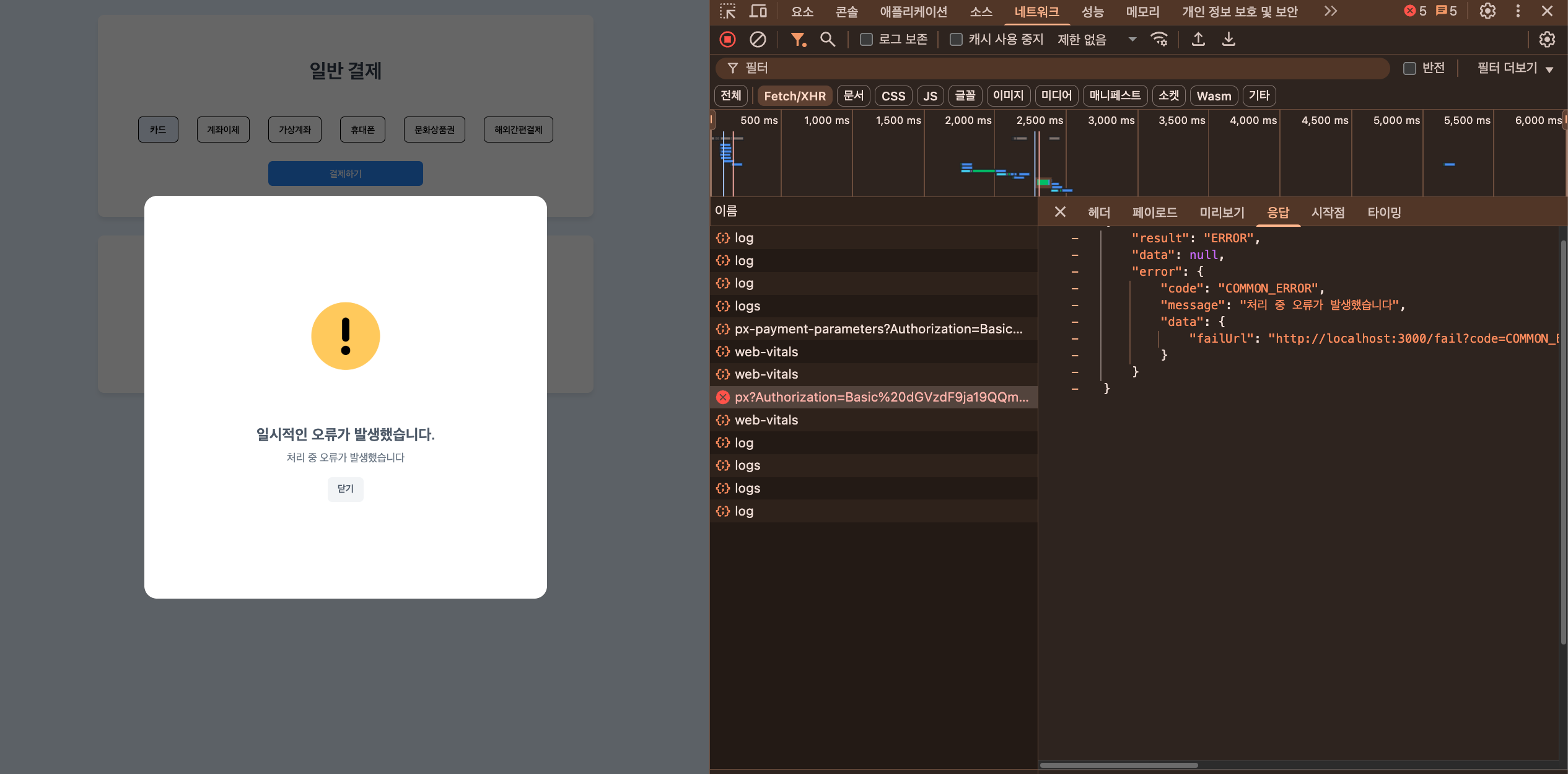The width and height of the screenshot is (1568, 774).
Task: Open the 타이밍 (Timing) detail tab
Action: pos(1384,212)
